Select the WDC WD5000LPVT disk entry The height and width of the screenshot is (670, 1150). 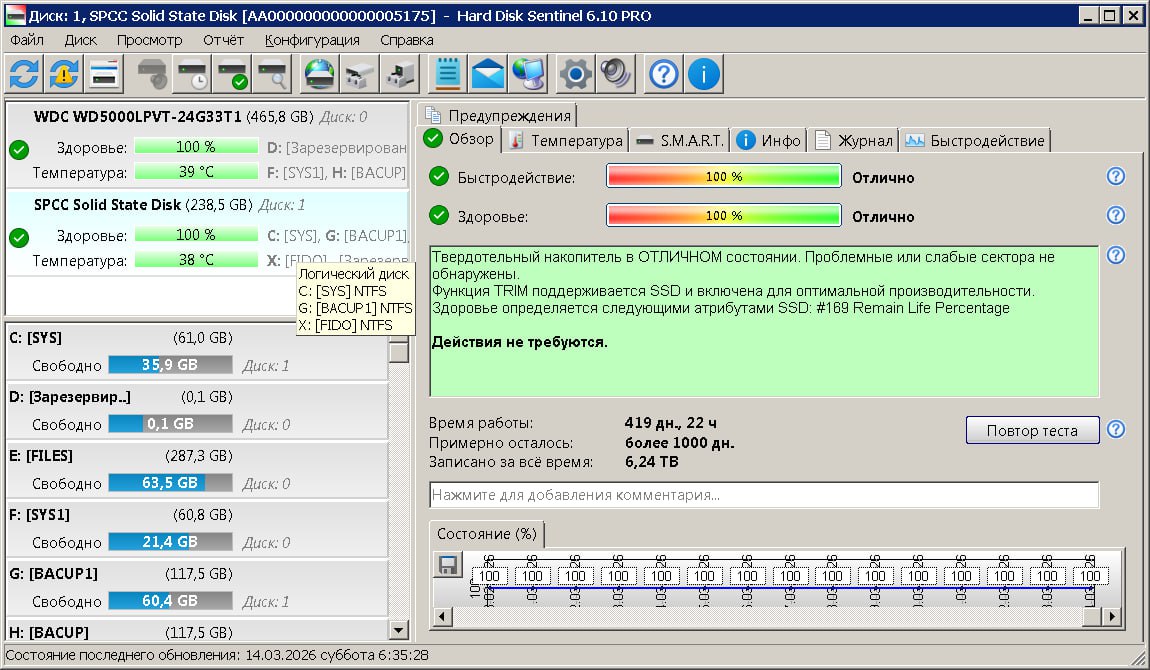coord(140,117)
